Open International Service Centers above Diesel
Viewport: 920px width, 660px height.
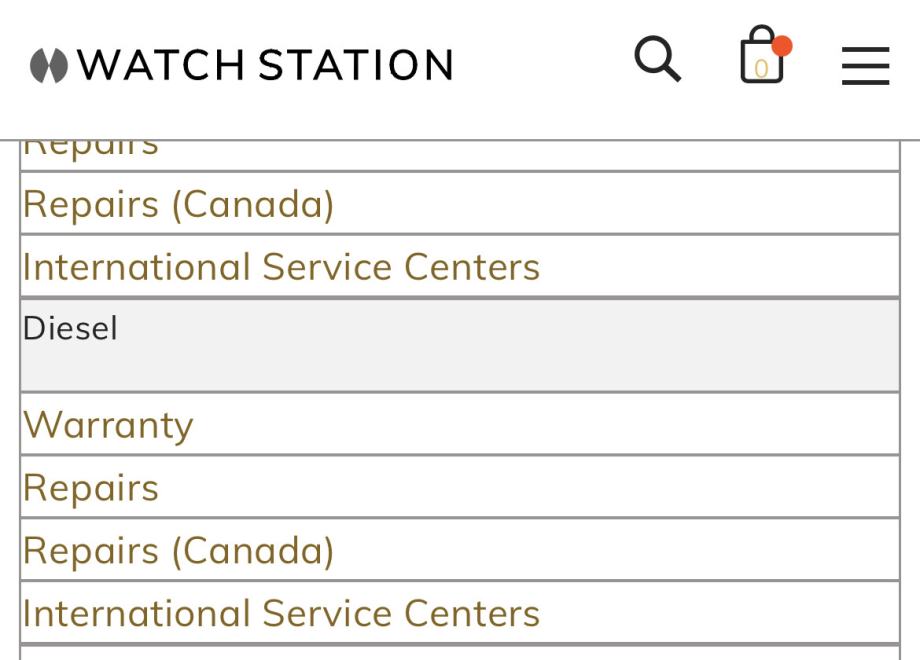281,267
